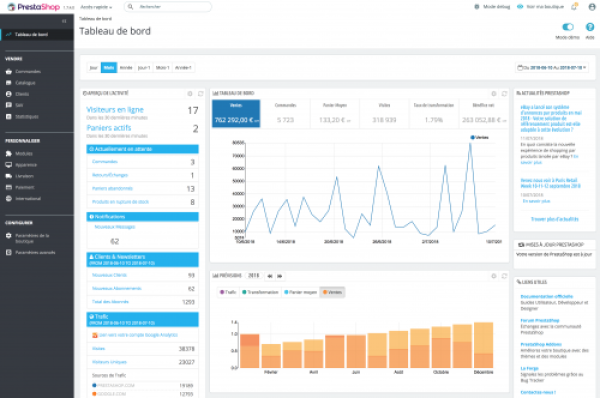The width and height of the screenshot is (600, 398).
Task: Open the Accès rapide dropdown
Action: [96, 7]
